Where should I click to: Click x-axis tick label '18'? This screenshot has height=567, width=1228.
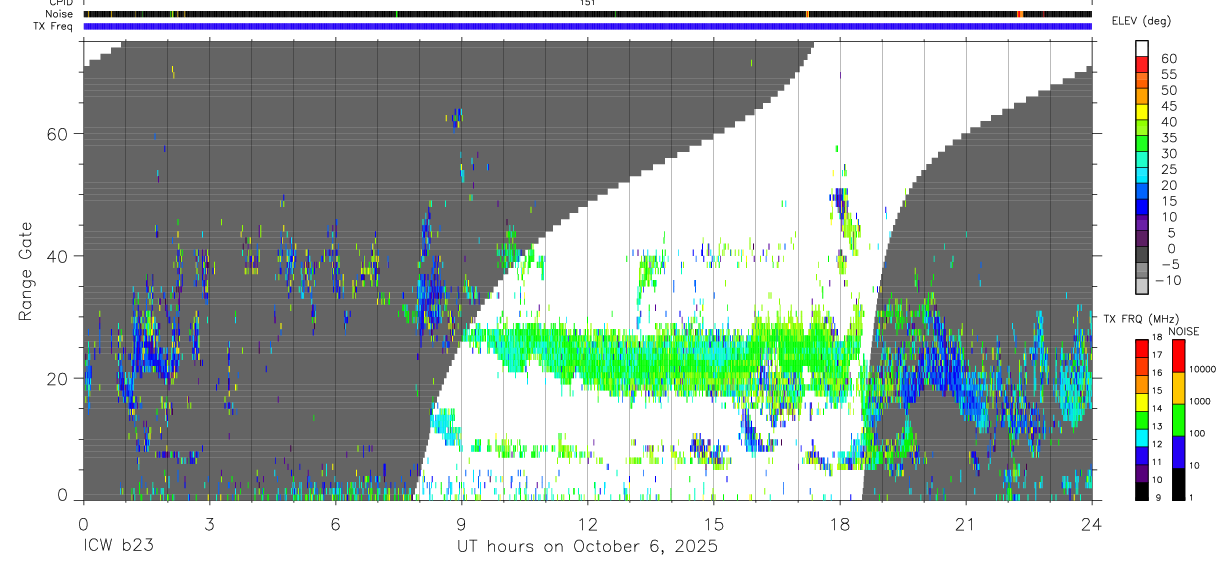[x=839, y=523]
